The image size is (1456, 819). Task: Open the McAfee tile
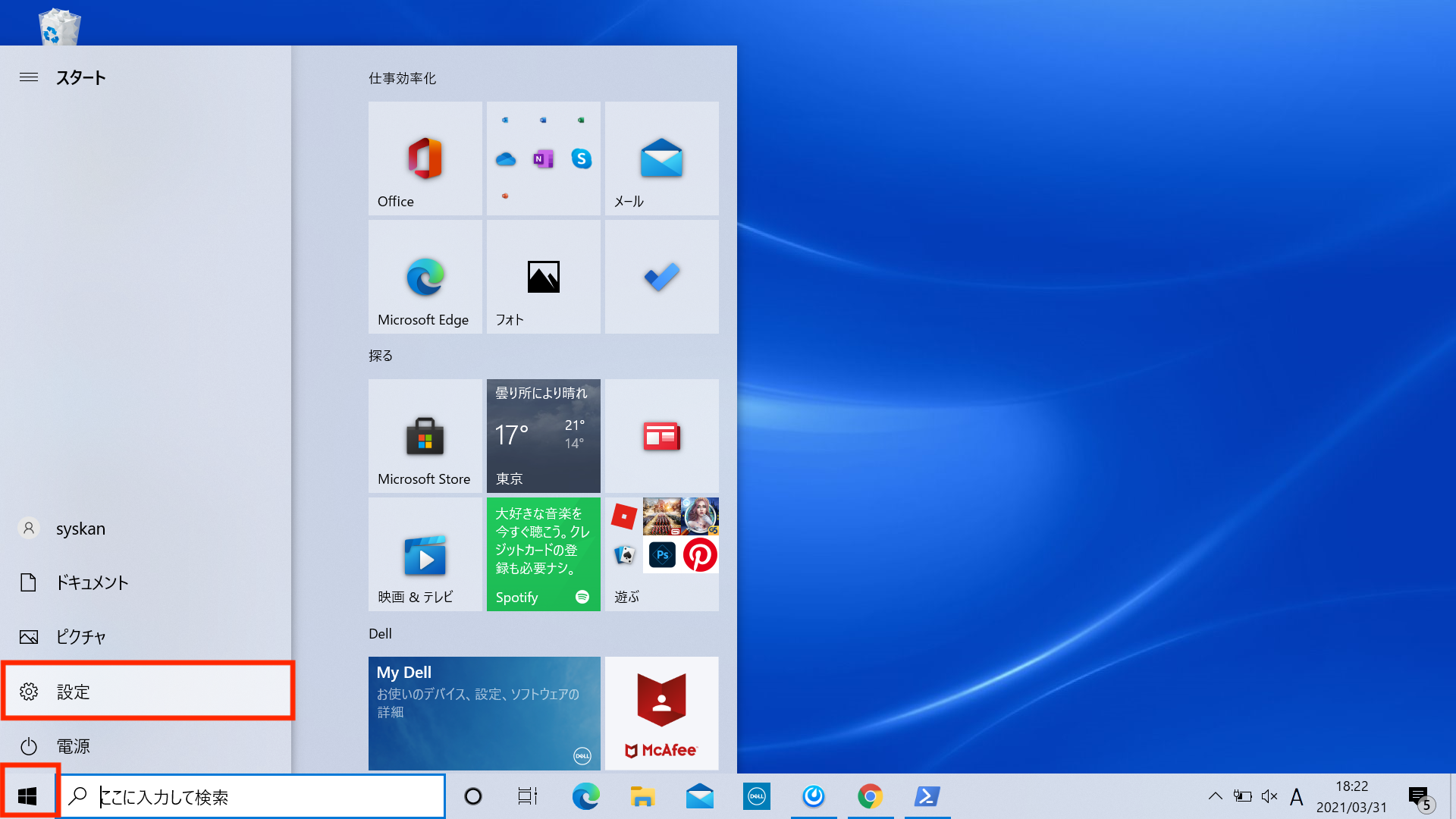click(661, 714)
